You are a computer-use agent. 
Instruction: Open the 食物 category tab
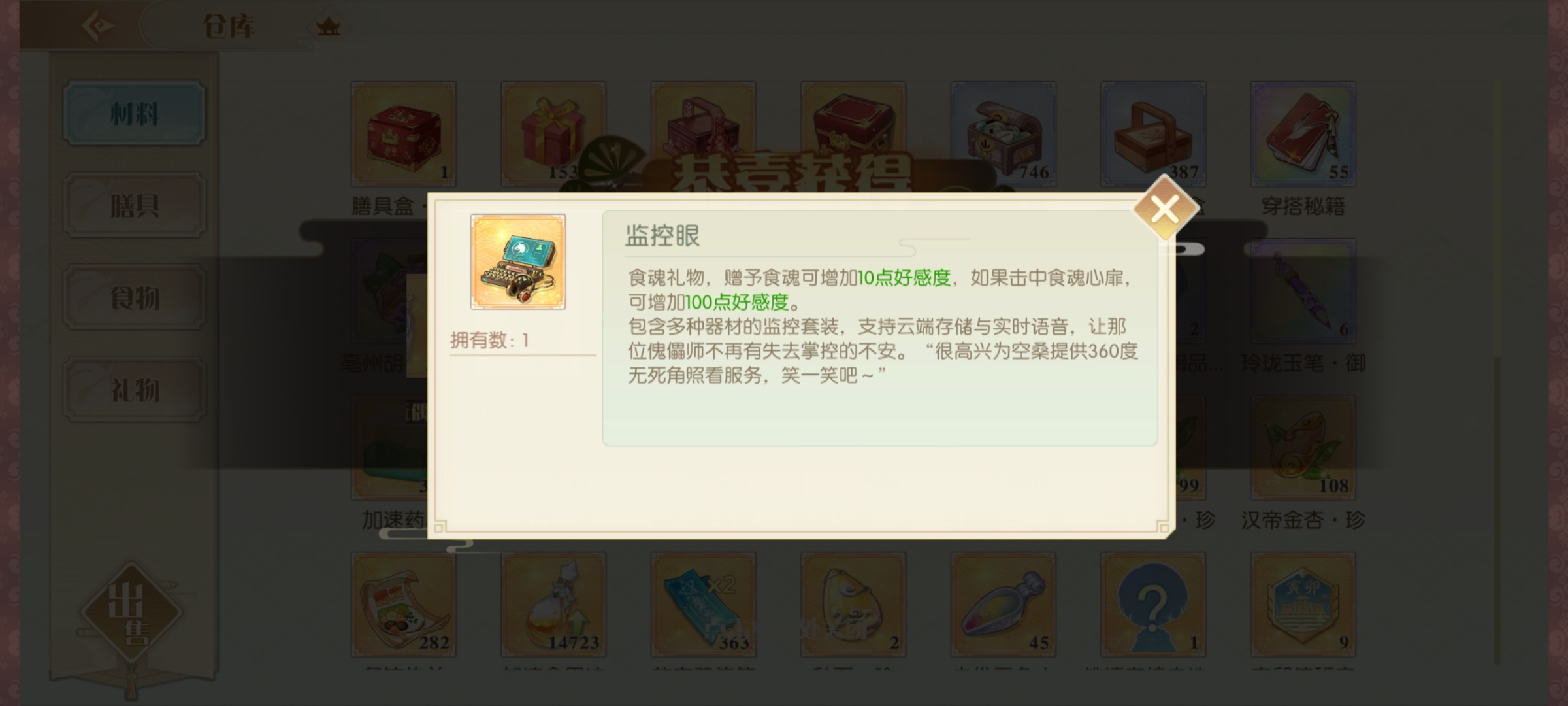[x=135, y=298]
